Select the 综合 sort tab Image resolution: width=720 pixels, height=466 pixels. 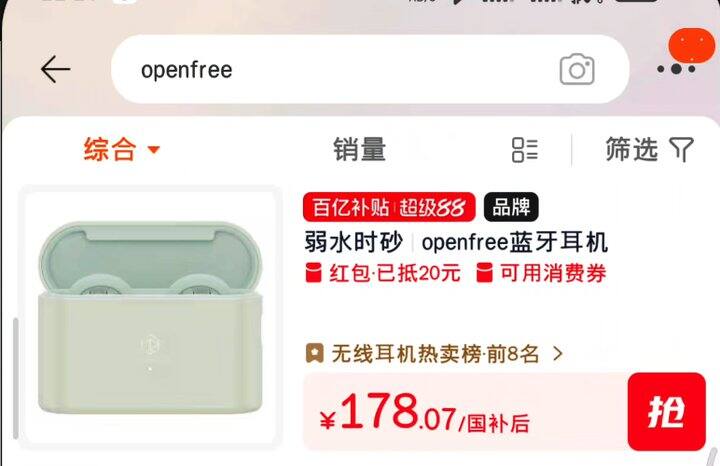[122, 149]
